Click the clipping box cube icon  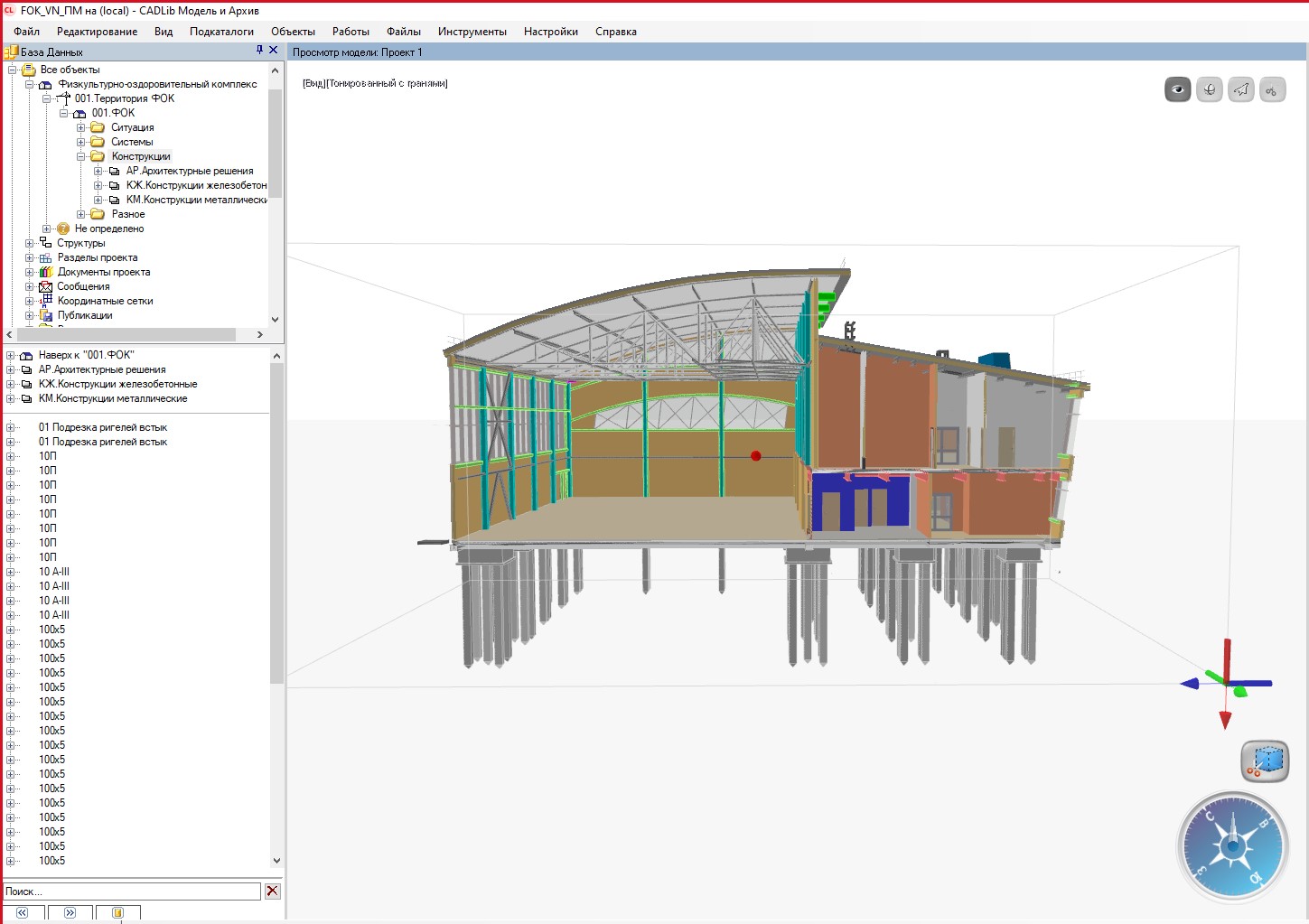tap(1265, 761)
